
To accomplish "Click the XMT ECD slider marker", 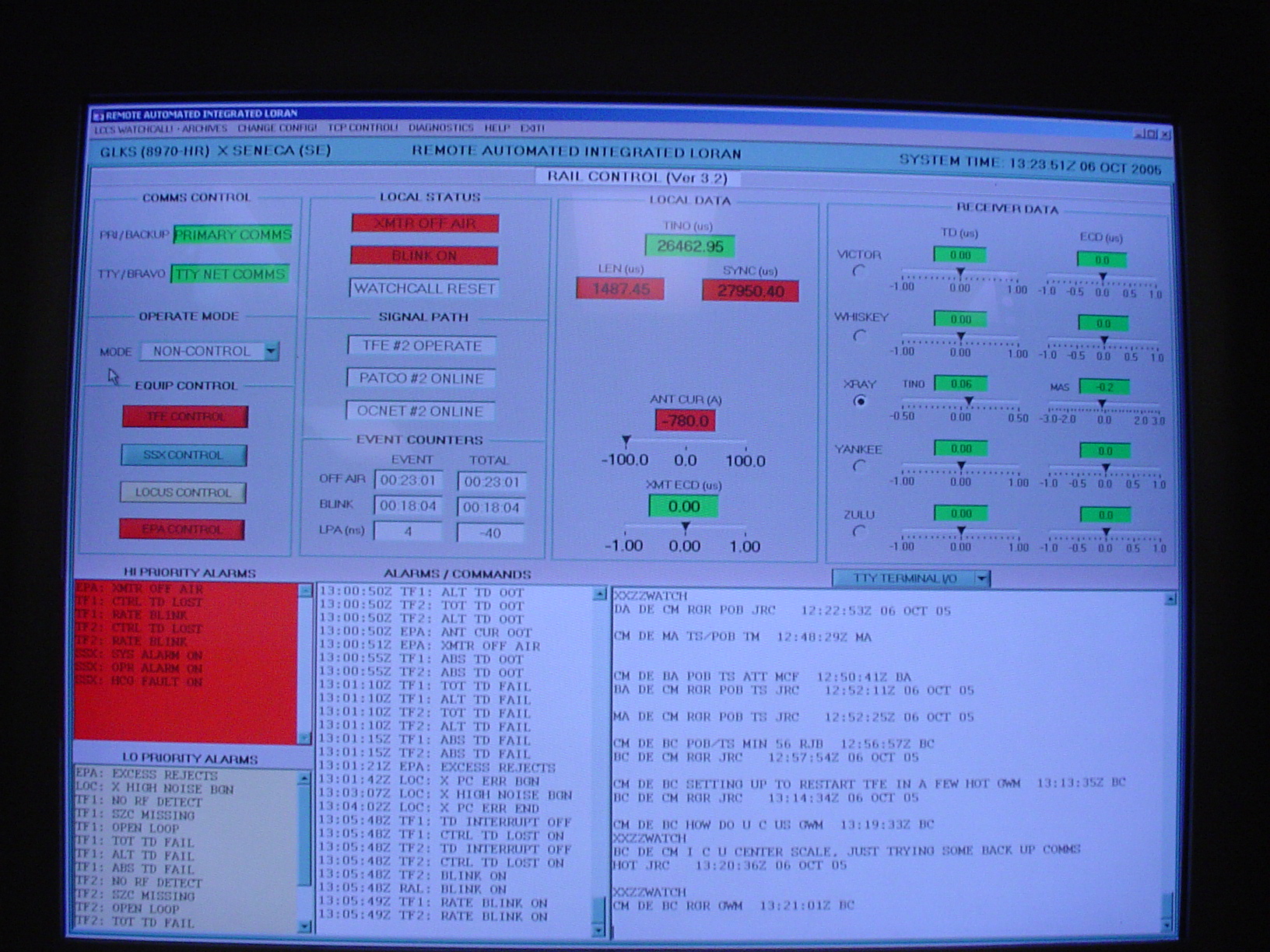I will click(685, 527).
